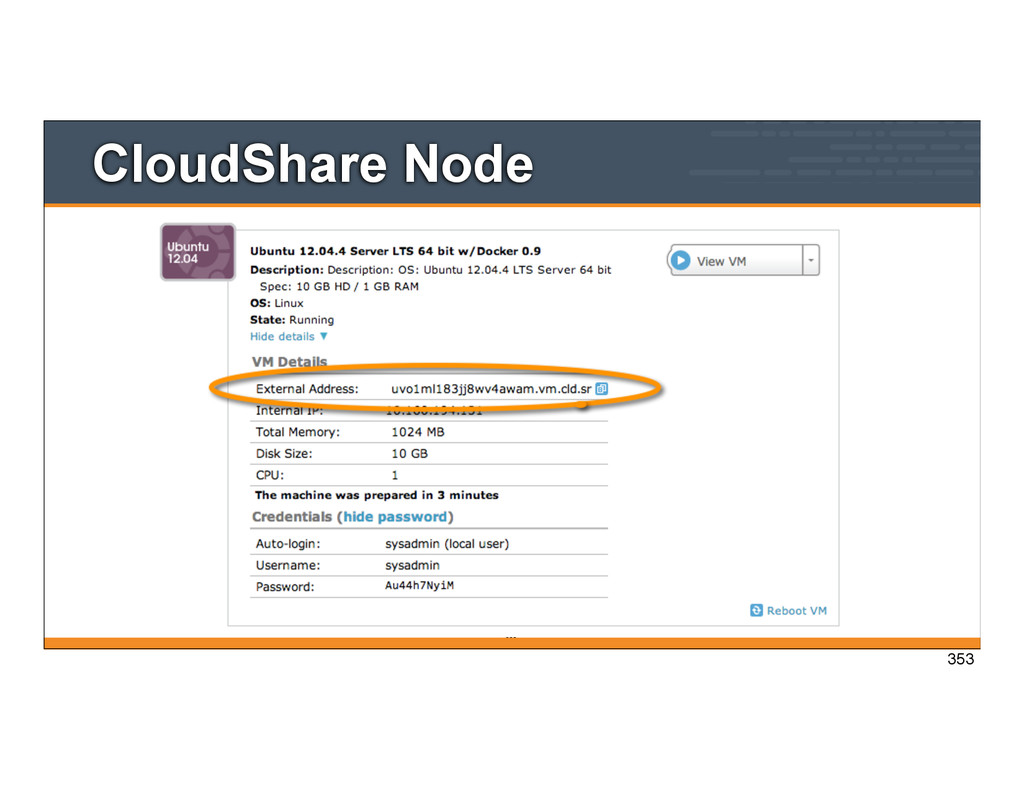Image resolution: width=1024 pixels, height=791 pixels.
Task: Open the View VM dropdown arrow
Action: 811,261
